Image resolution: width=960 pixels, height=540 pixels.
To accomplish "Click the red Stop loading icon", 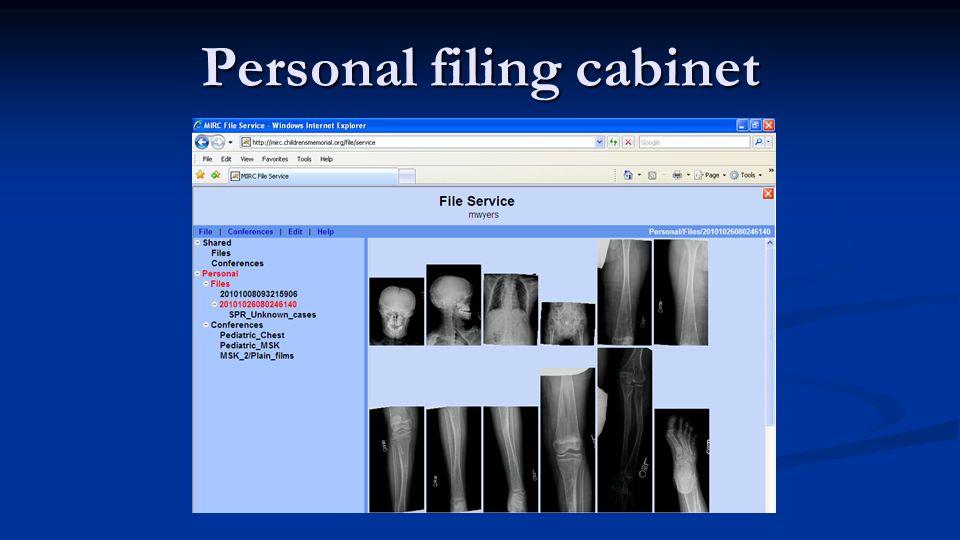I will [x=628, y=142].
